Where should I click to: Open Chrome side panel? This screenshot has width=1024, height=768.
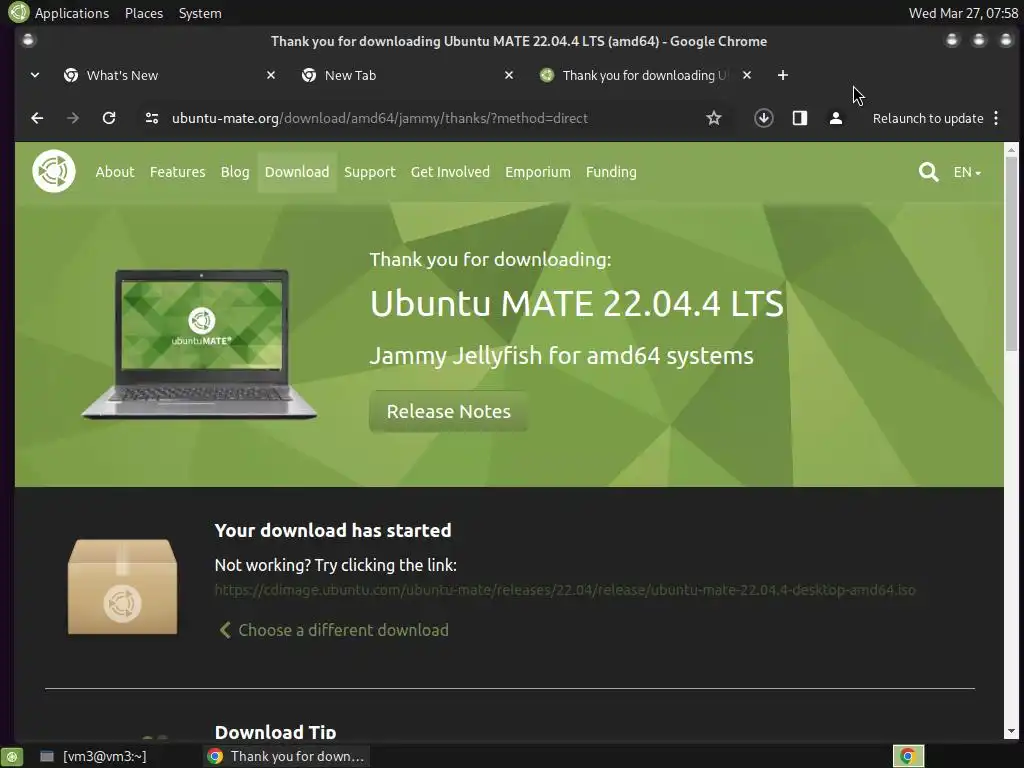[799, 118]
